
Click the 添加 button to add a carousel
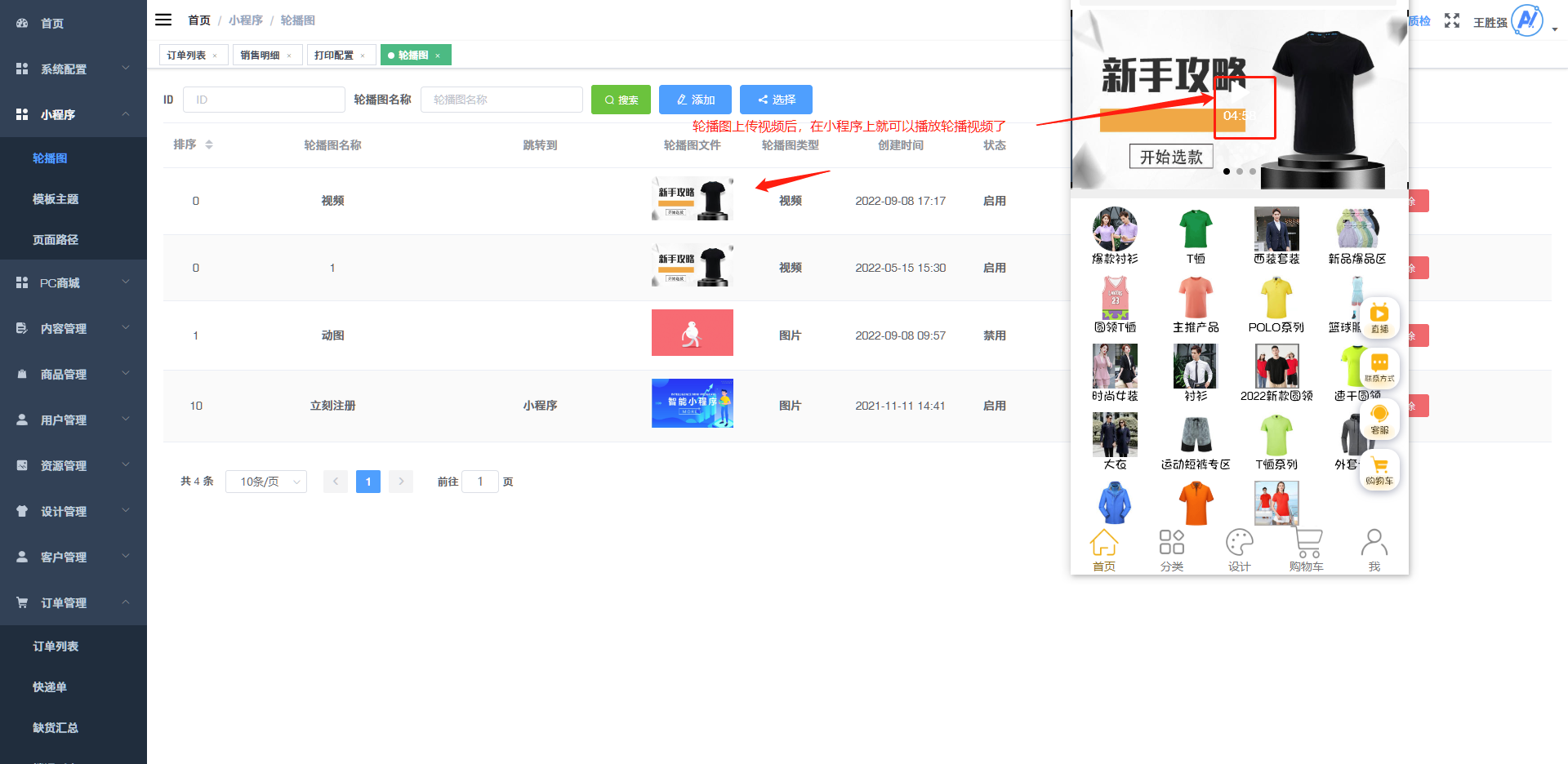click(x=695, y=99)
